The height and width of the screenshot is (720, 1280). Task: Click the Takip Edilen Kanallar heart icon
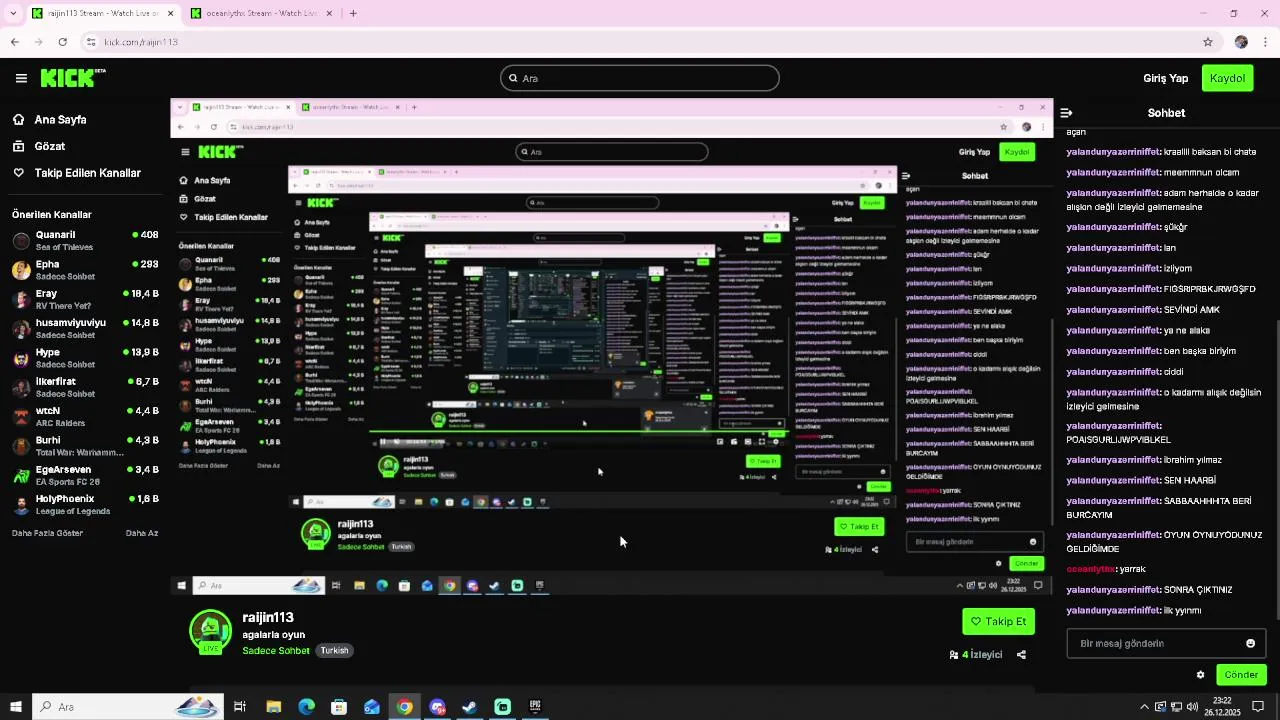pyautogui.click(x=18, y=173)
